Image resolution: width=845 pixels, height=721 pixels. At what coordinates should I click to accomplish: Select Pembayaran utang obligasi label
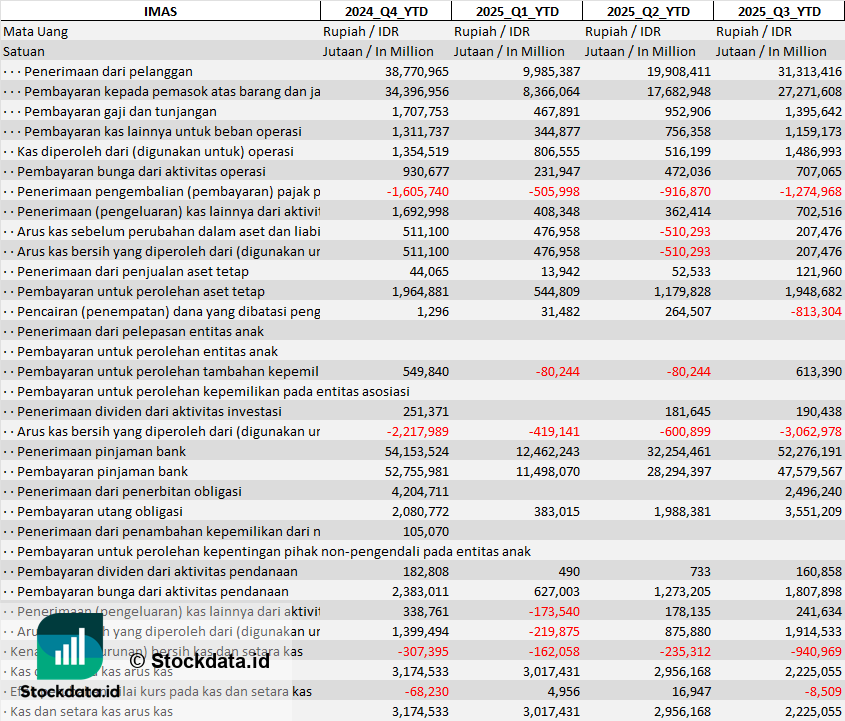[x=100, y=511]
